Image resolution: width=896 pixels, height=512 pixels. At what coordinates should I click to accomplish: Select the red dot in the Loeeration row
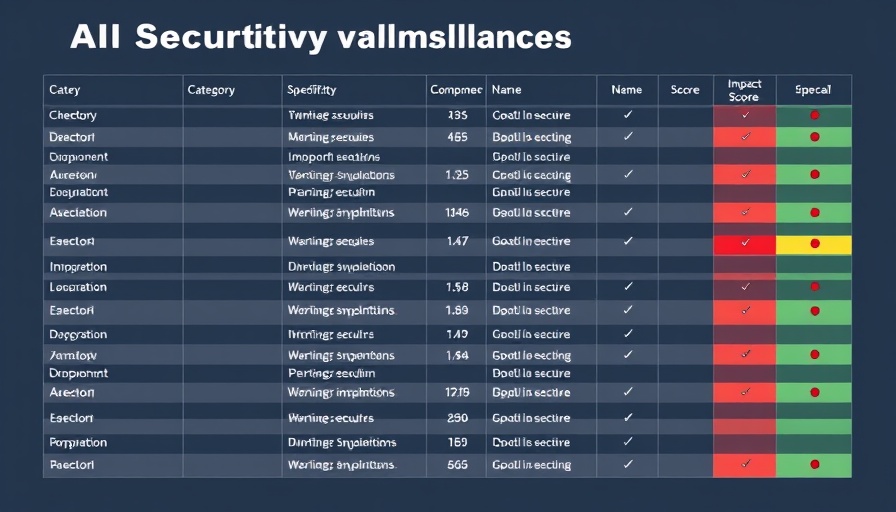815,286
